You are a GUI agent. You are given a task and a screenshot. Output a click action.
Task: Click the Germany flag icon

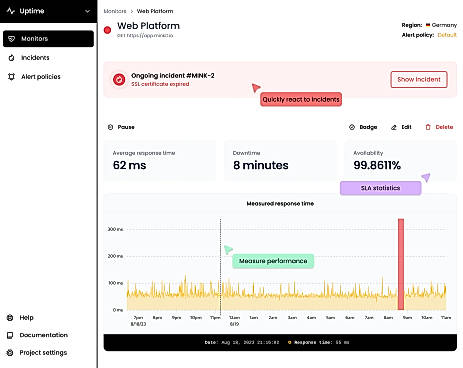pos(428,25)
